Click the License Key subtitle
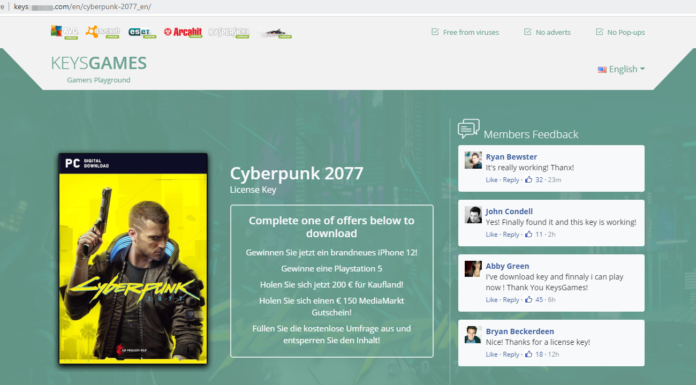 coord(253,190)
